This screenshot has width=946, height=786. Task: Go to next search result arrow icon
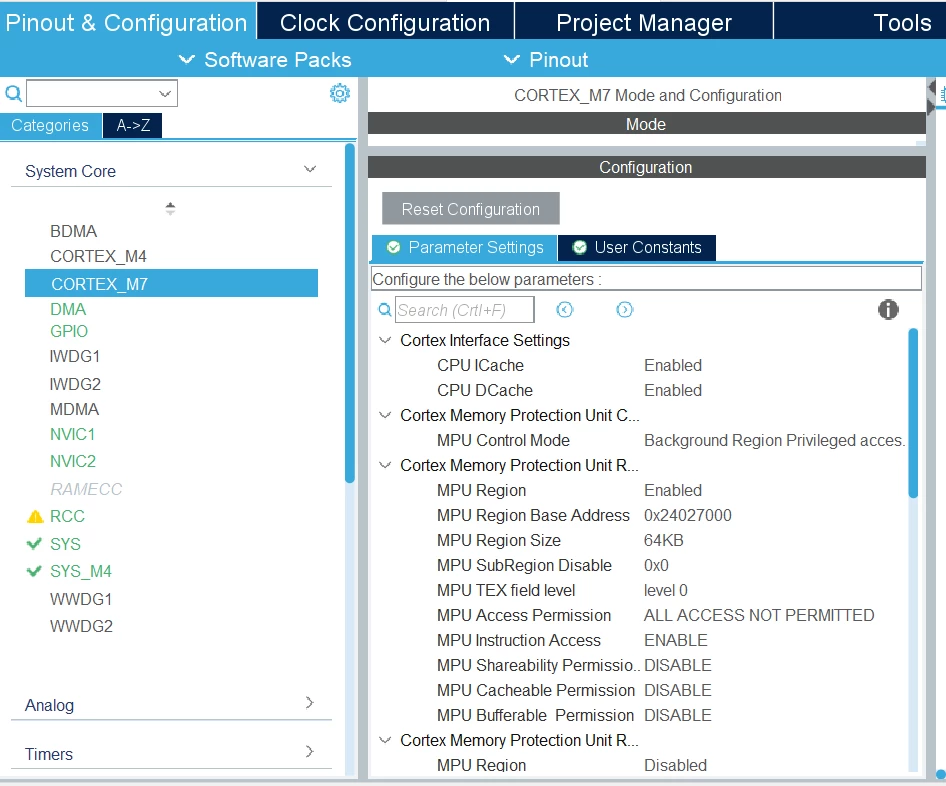624,309
